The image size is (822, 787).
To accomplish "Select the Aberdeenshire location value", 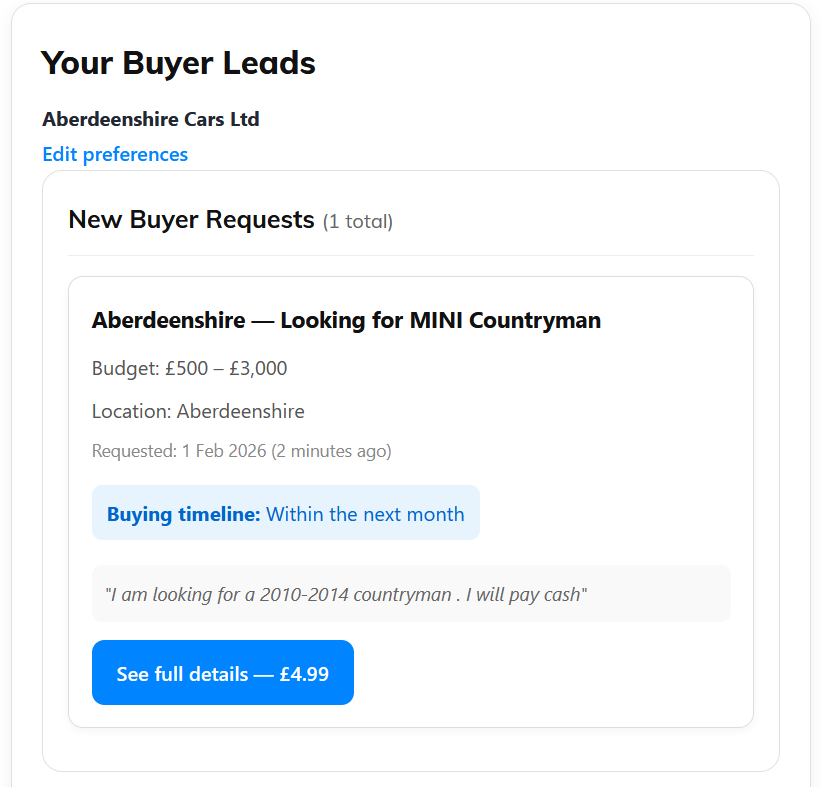I will (x=241, y=411).
